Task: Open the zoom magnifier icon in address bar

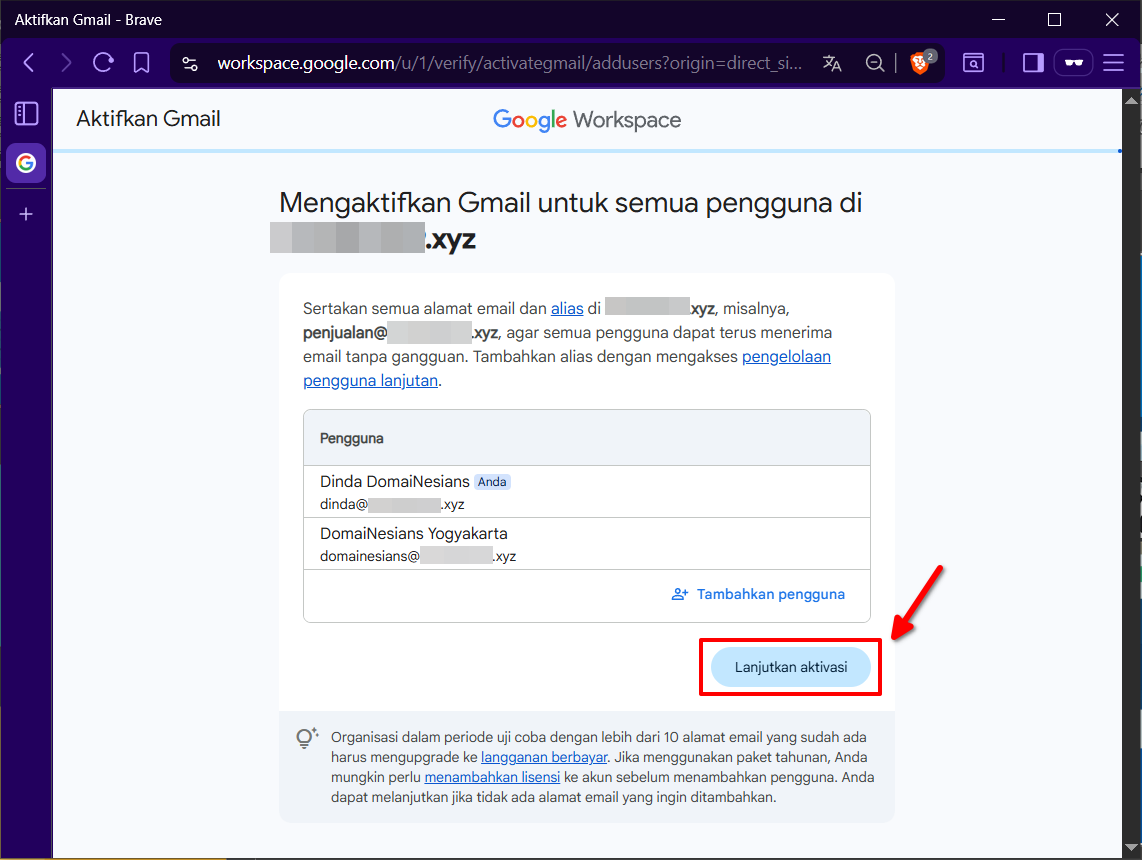Action: point(875,63)
